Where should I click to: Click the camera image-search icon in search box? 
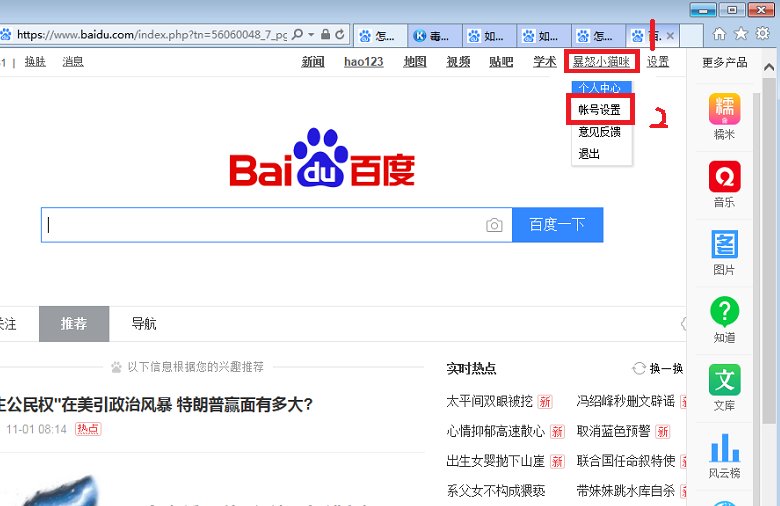click(x=494, y=225)
